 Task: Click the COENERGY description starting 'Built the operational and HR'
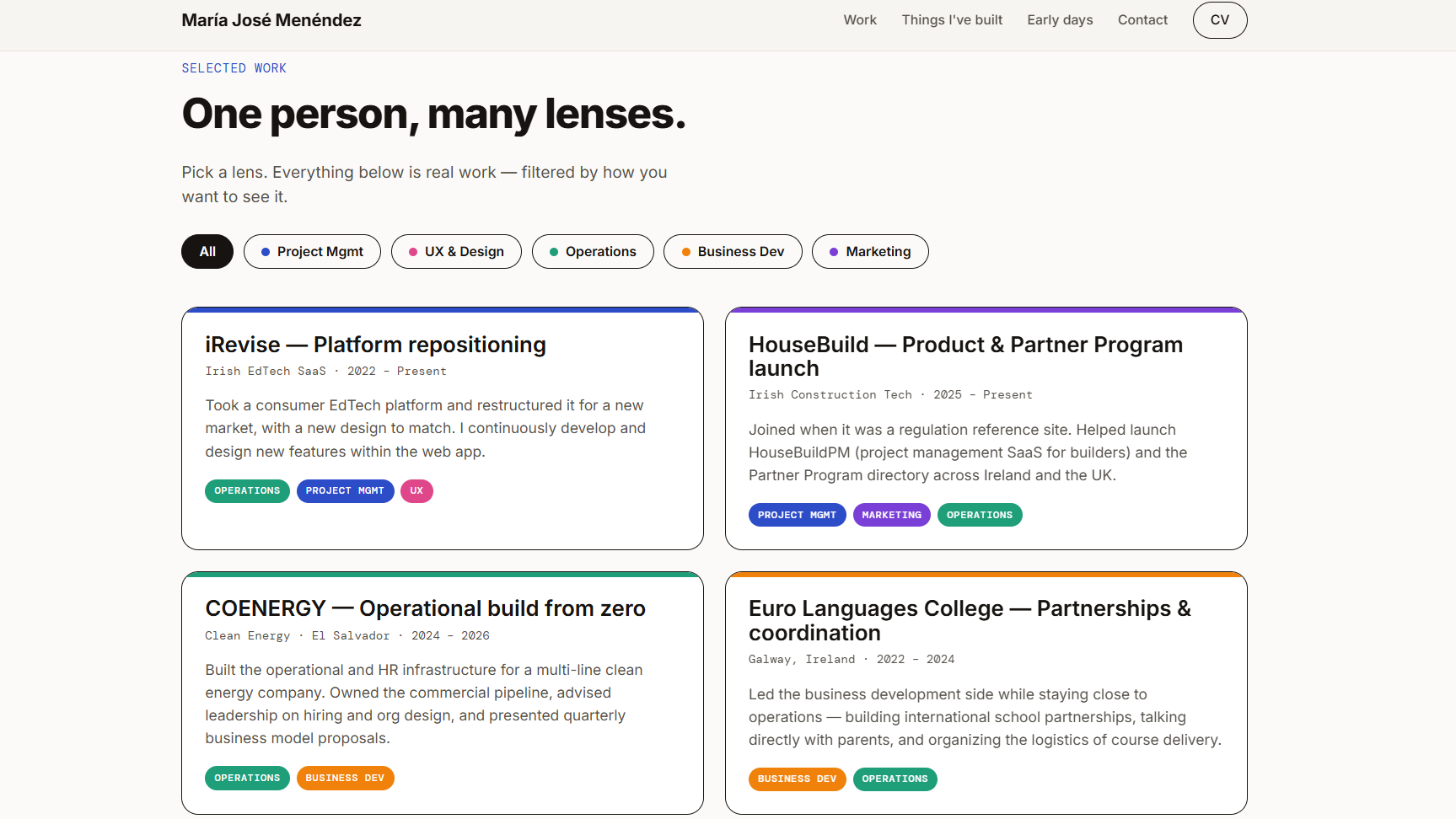[424, 704]
